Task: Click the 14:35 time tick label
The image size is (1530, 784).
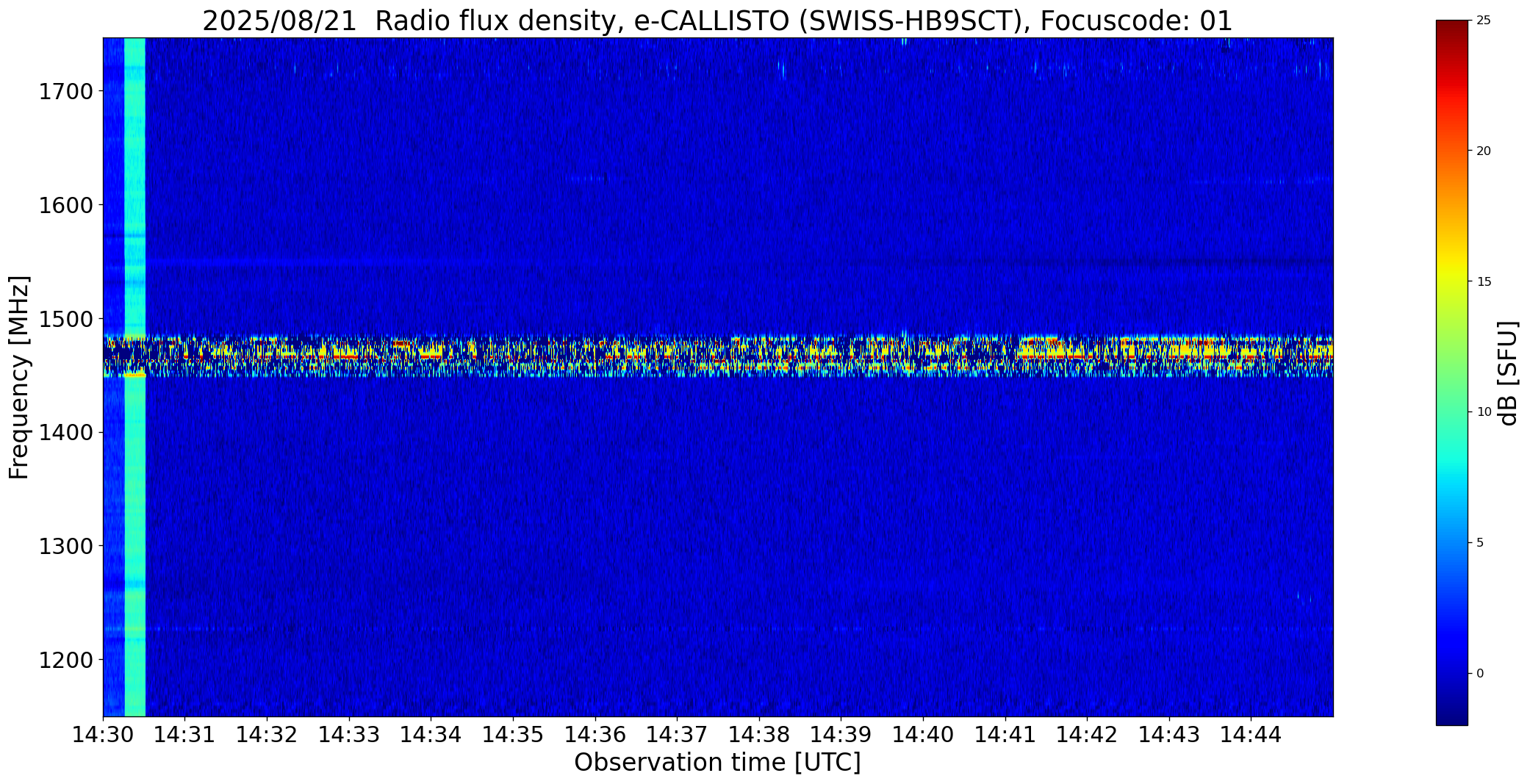Action: pyautogui.click(x=513, y=734)
